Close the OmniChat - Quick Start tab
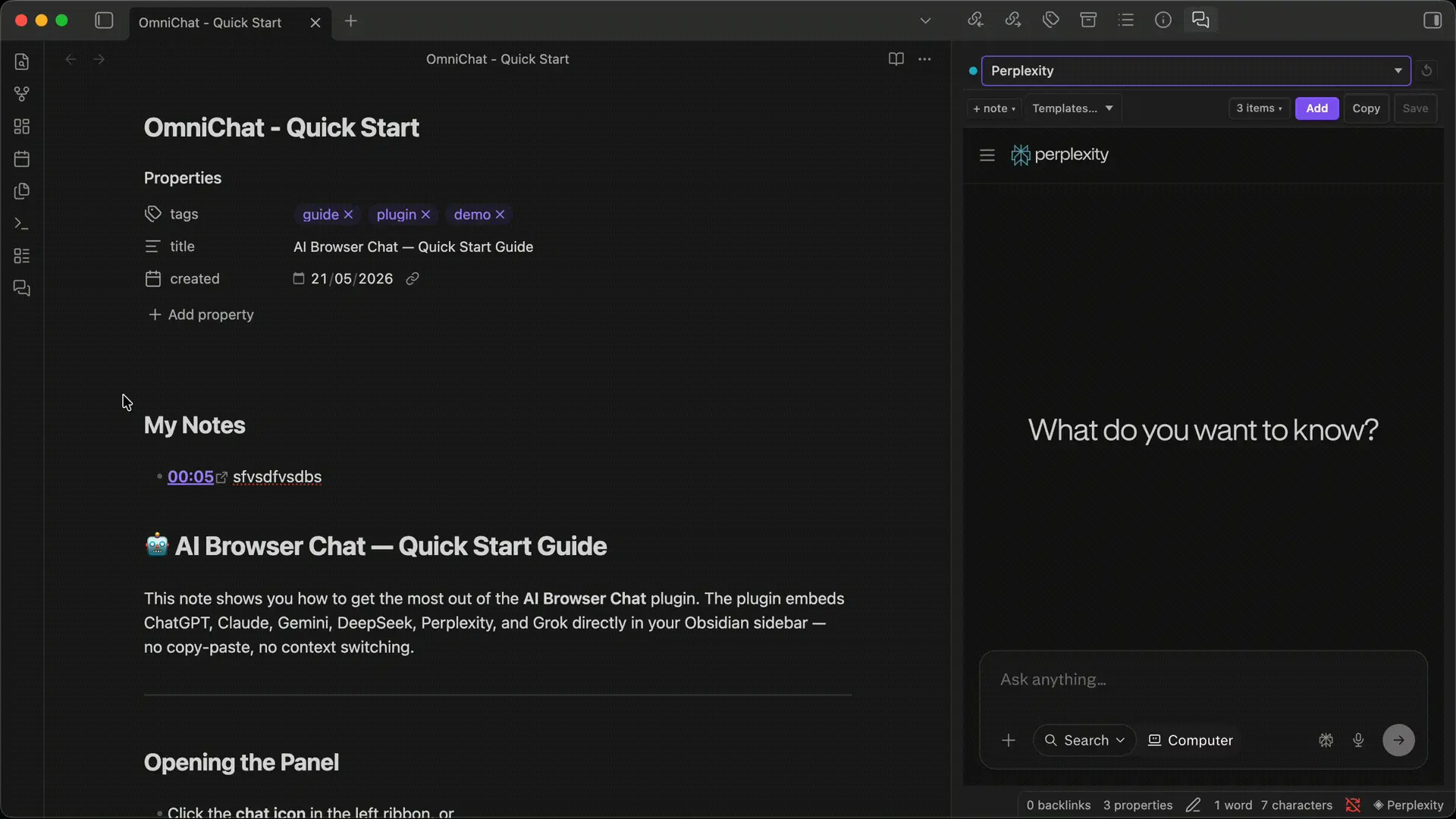 pos(315,23)
